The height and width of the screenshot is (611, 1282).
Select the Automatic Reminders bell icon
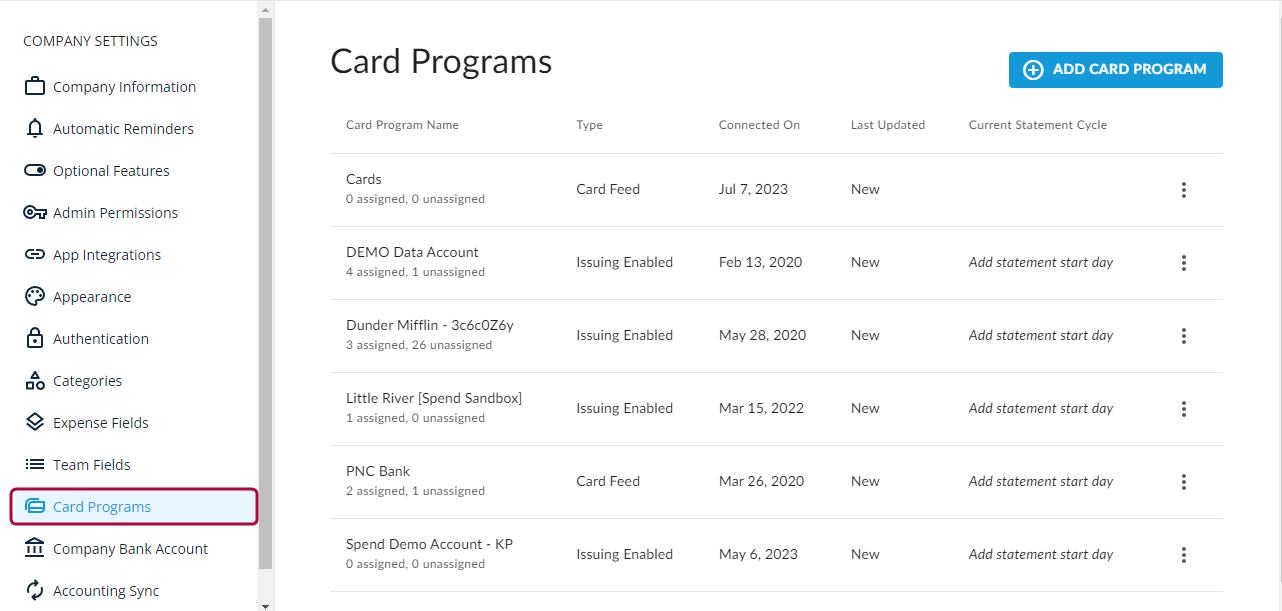(34, 128)
